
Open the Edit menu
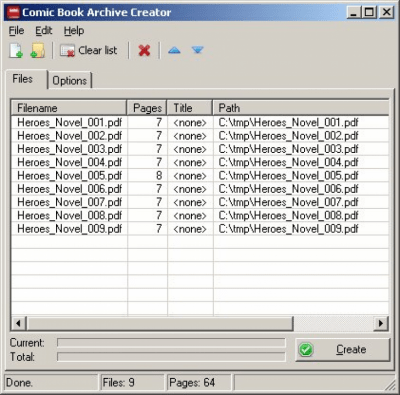tap(44, 31)
